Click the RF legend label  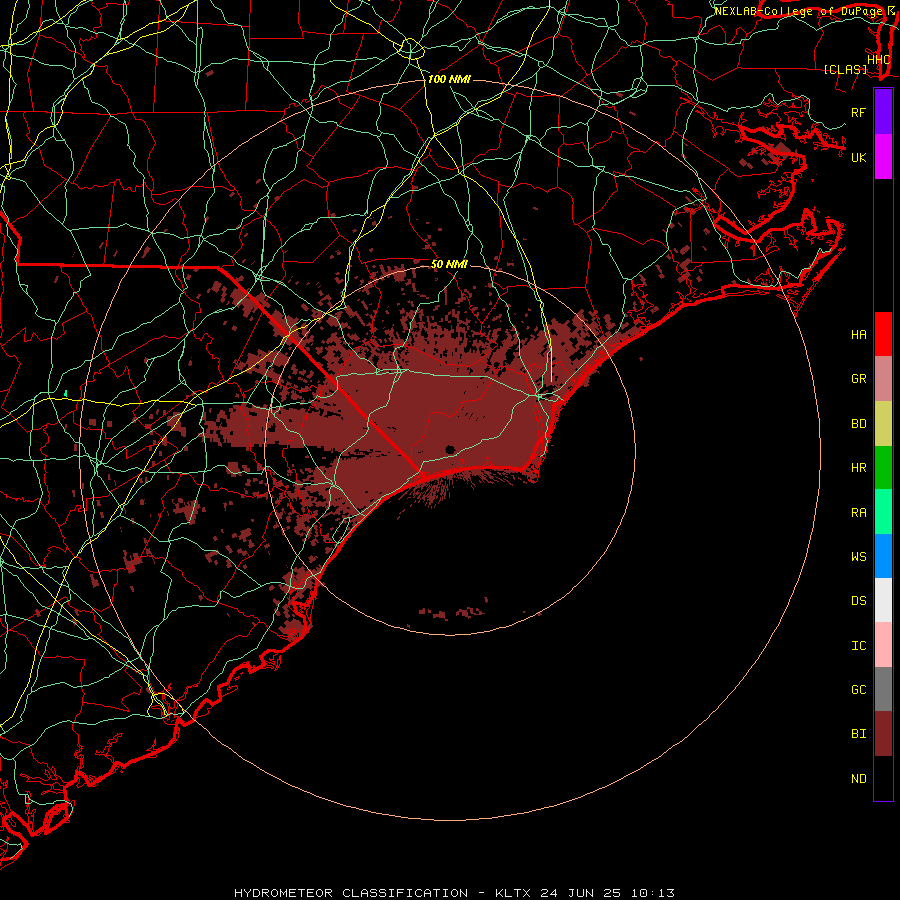click(x=858, y=112)
